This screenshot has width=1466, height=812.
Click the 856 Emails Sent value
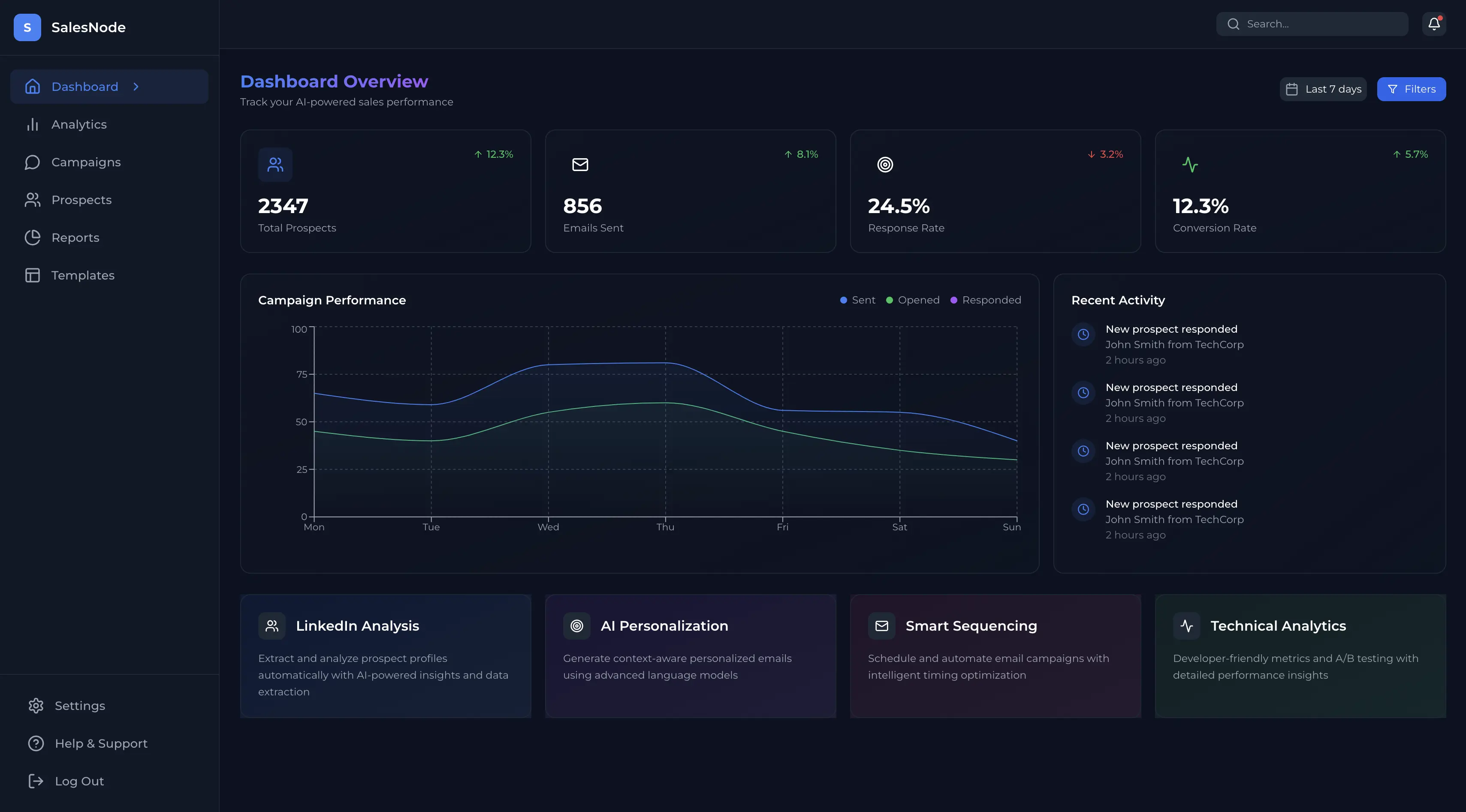coord(582,206)
